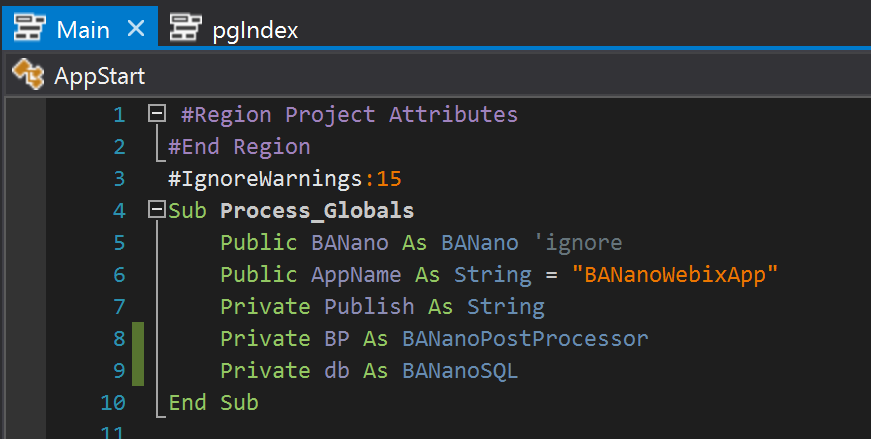Screen dimensions: 871x439
Task: Close the Main tab
Action: [135, 29]
